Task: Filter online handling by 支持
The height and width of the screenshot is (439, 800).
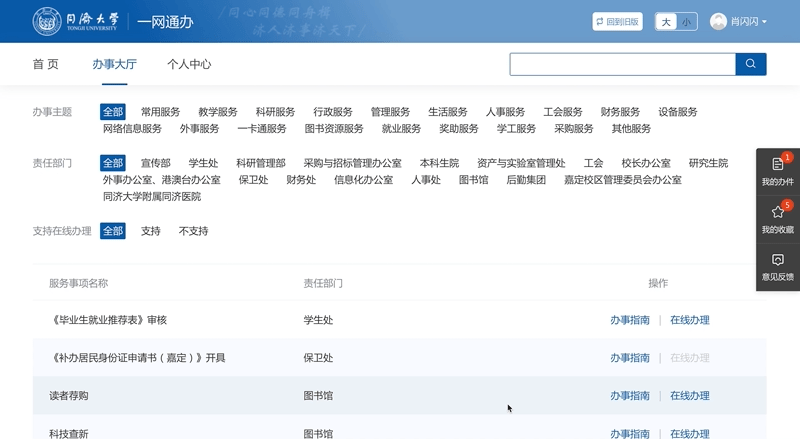Action: (150, 231)
